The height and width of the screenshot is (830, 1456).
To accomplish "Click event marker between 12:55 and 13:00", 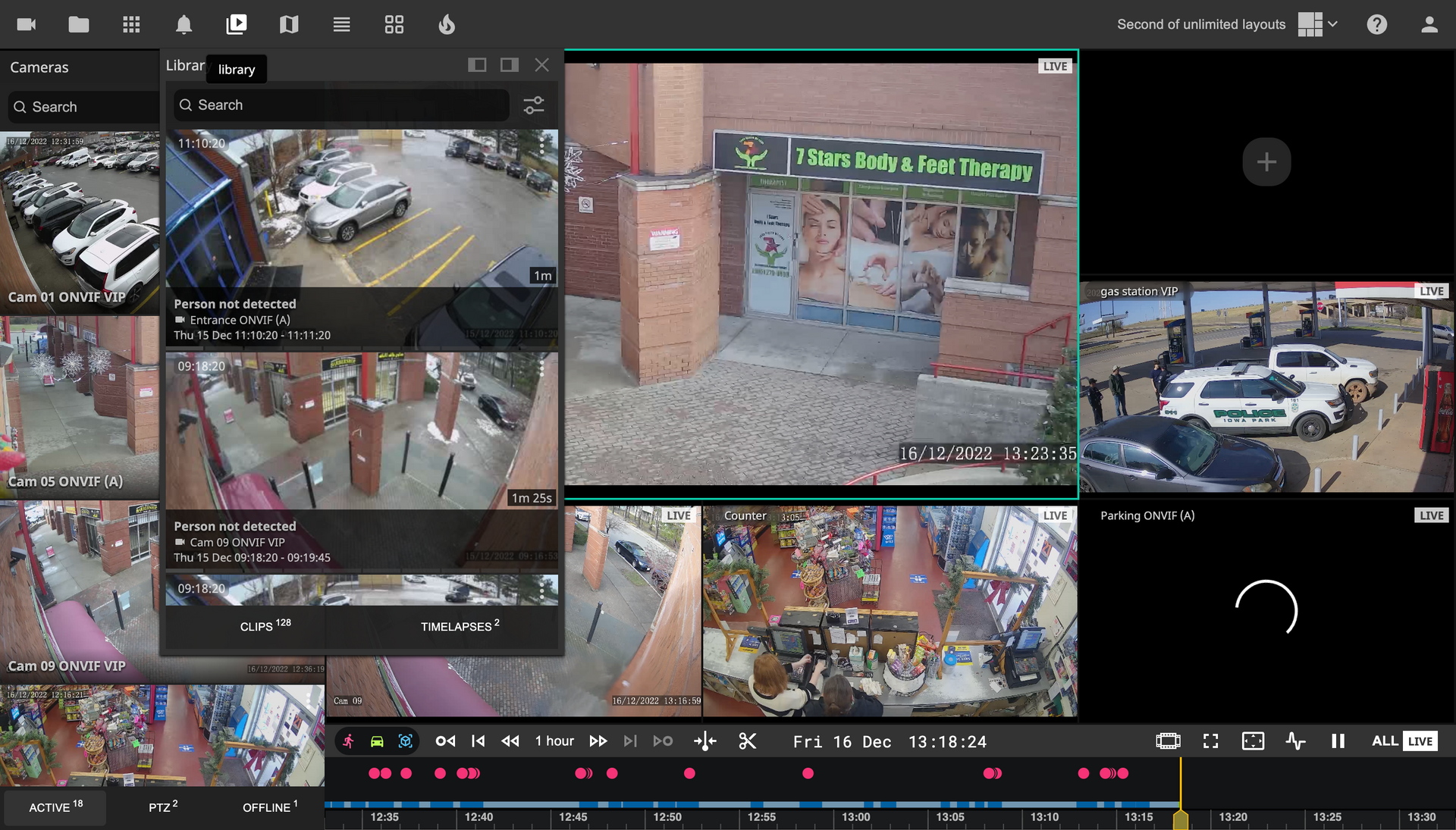I will click(x=808, y=773).
